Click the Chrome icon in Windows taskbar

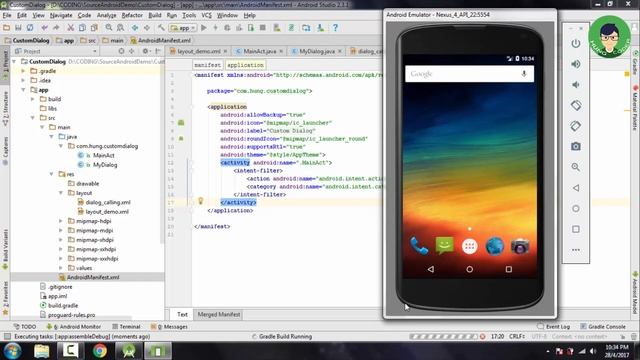coord(100,351)
